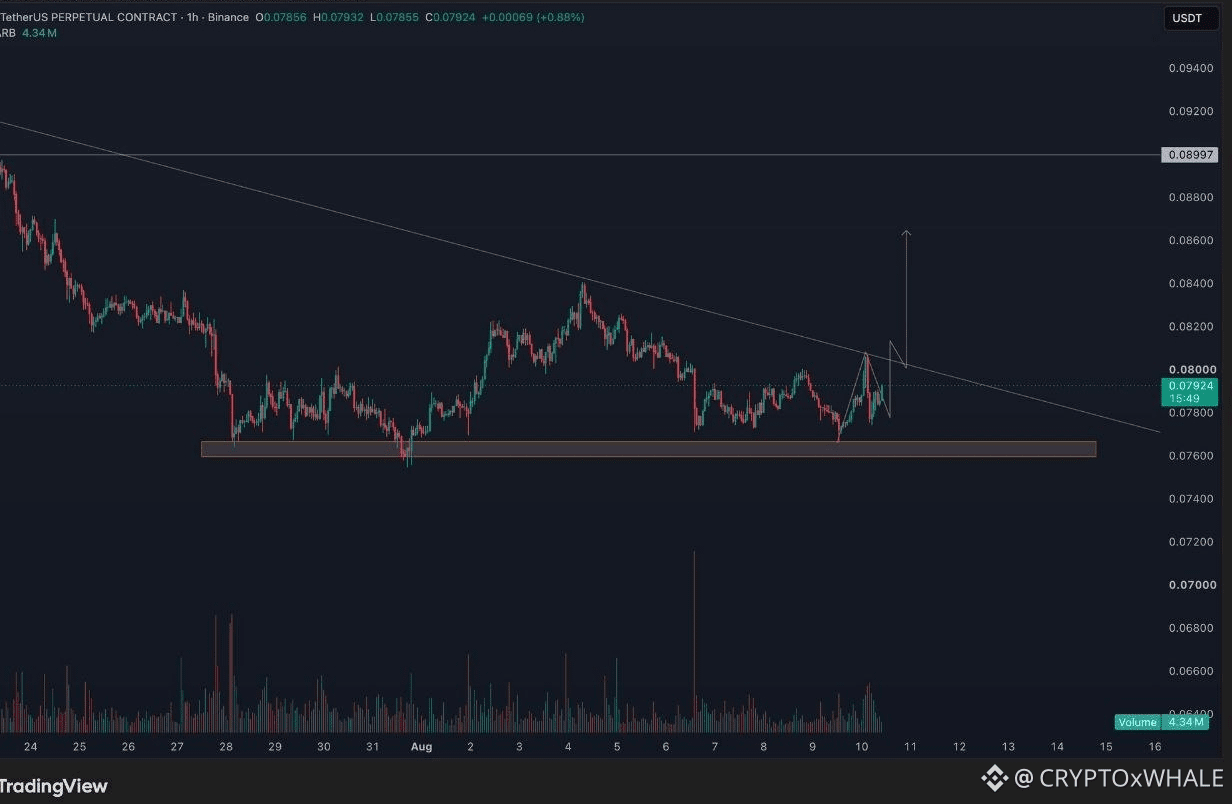The height and width of the screenshot is (804, 1232).
Task: Click the ARB 4.34M volume legend
Action: (28, 34)
